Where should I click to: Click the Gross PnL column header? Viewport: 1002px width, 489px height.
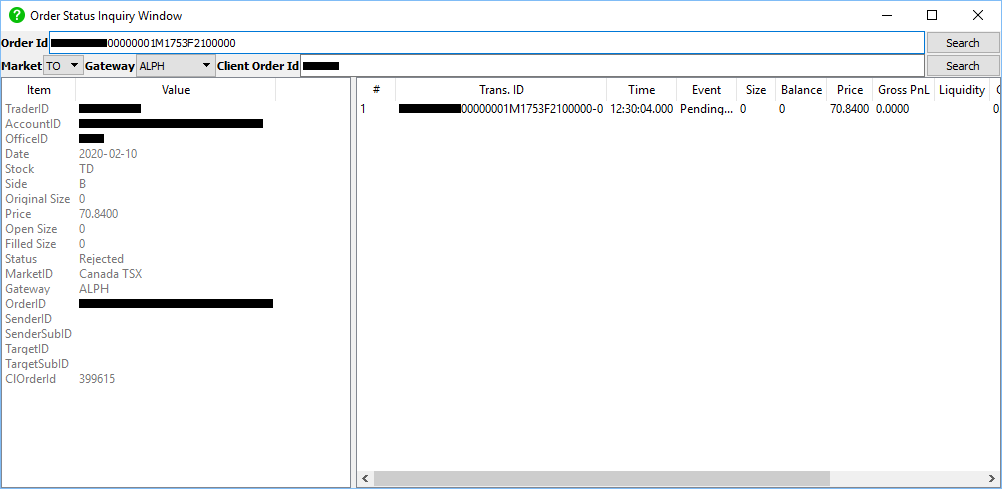pyautogui.click(x=904, y=90)
